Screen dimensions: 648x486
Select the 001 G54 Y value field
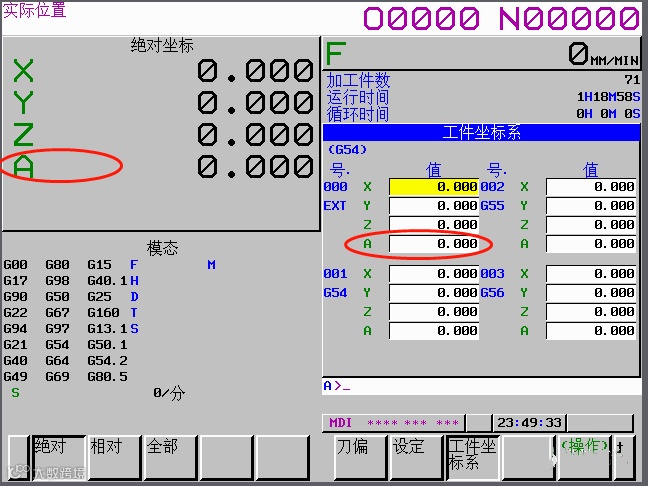pos(434,293)
